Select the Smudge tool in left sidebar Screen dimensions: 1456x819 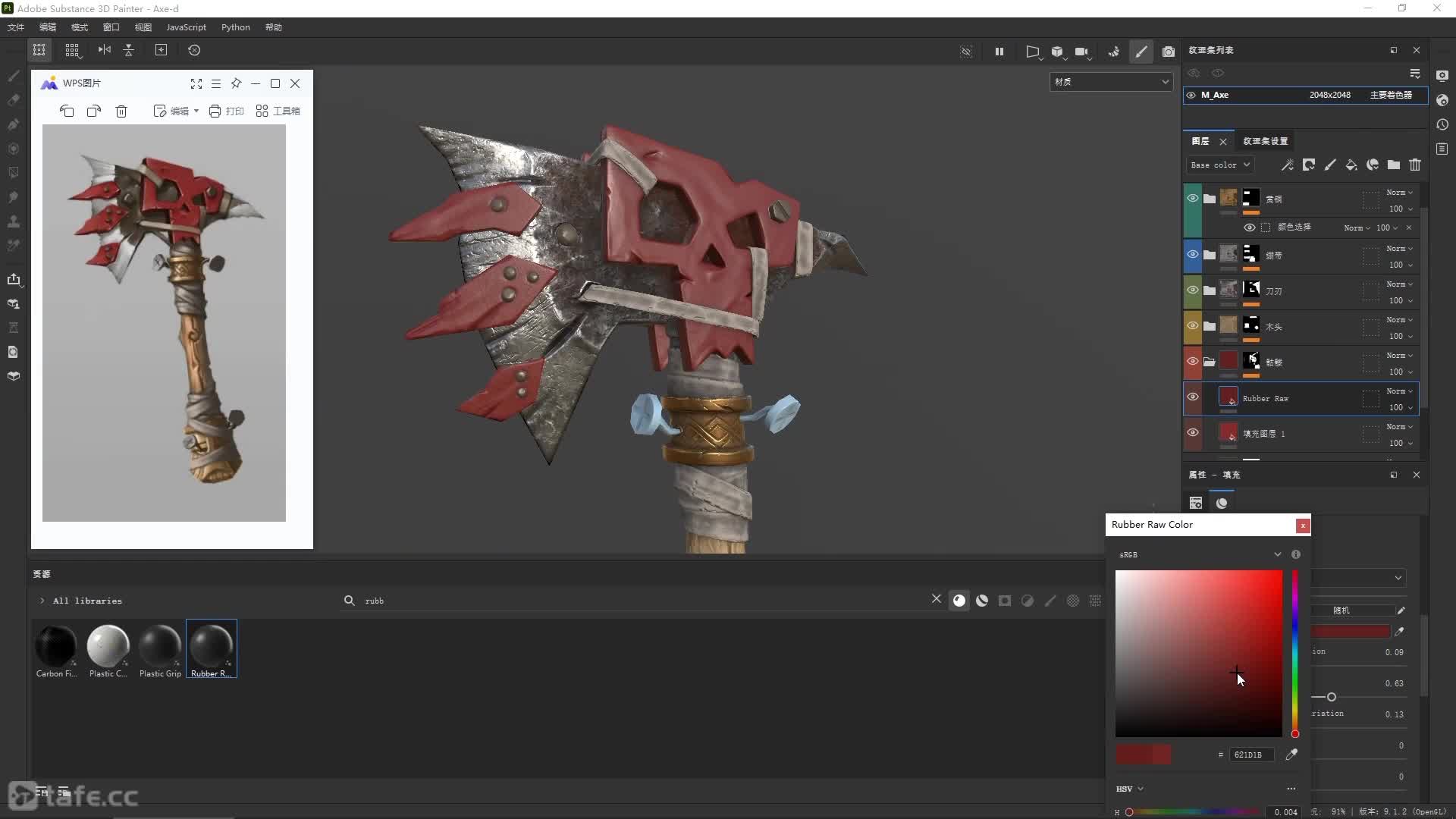(13, 197)
